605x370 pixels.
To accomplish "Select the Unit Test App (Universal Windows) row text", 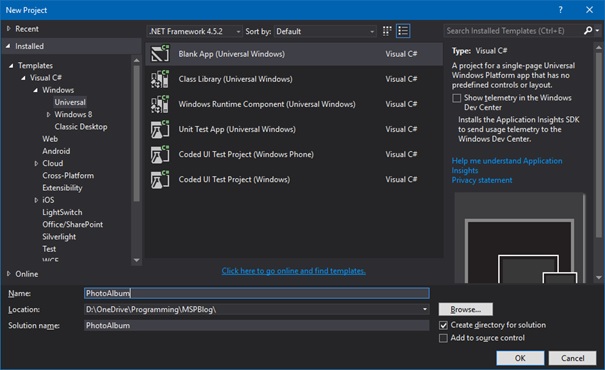I will coord(237,129).
